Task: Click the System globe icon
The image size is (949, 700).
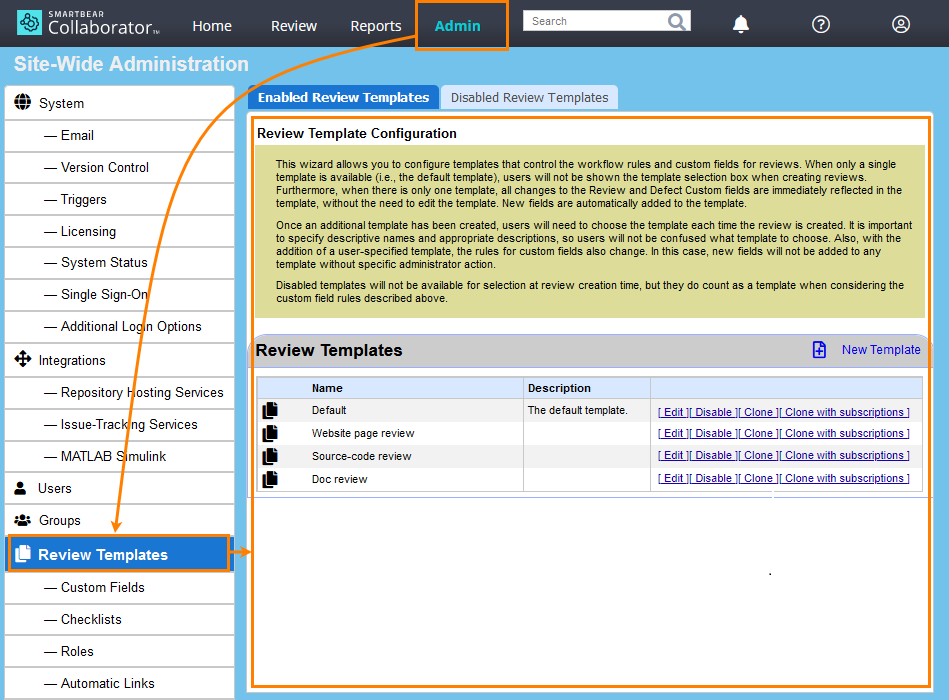Action: (23, 102)
